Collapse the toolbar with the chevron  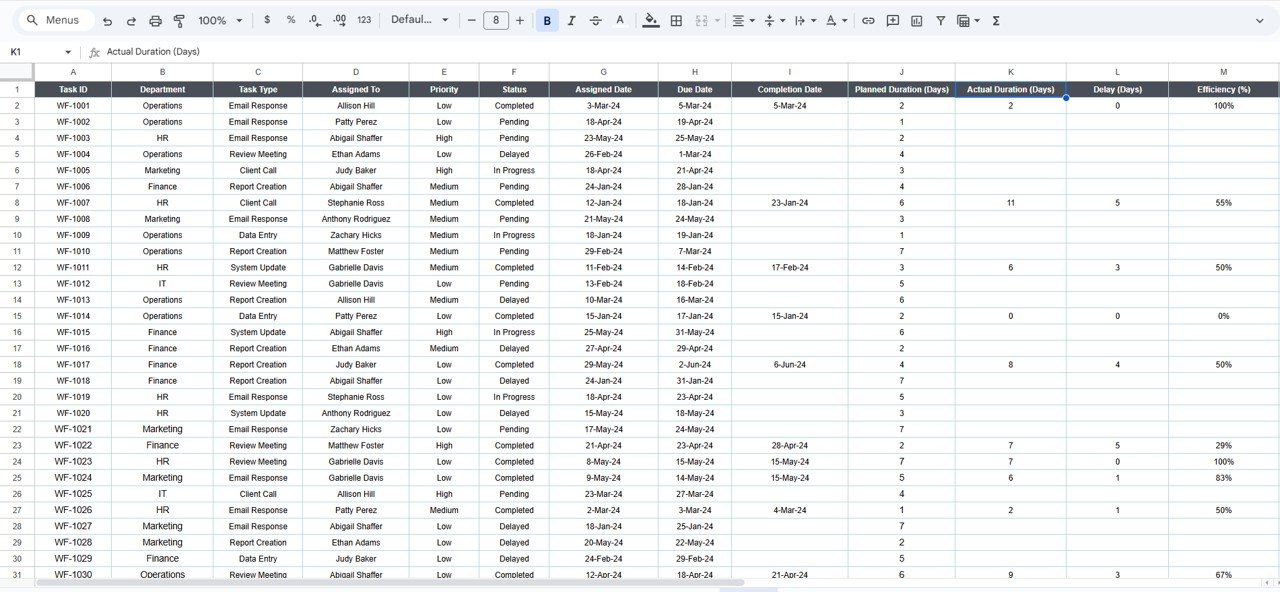1262,20
